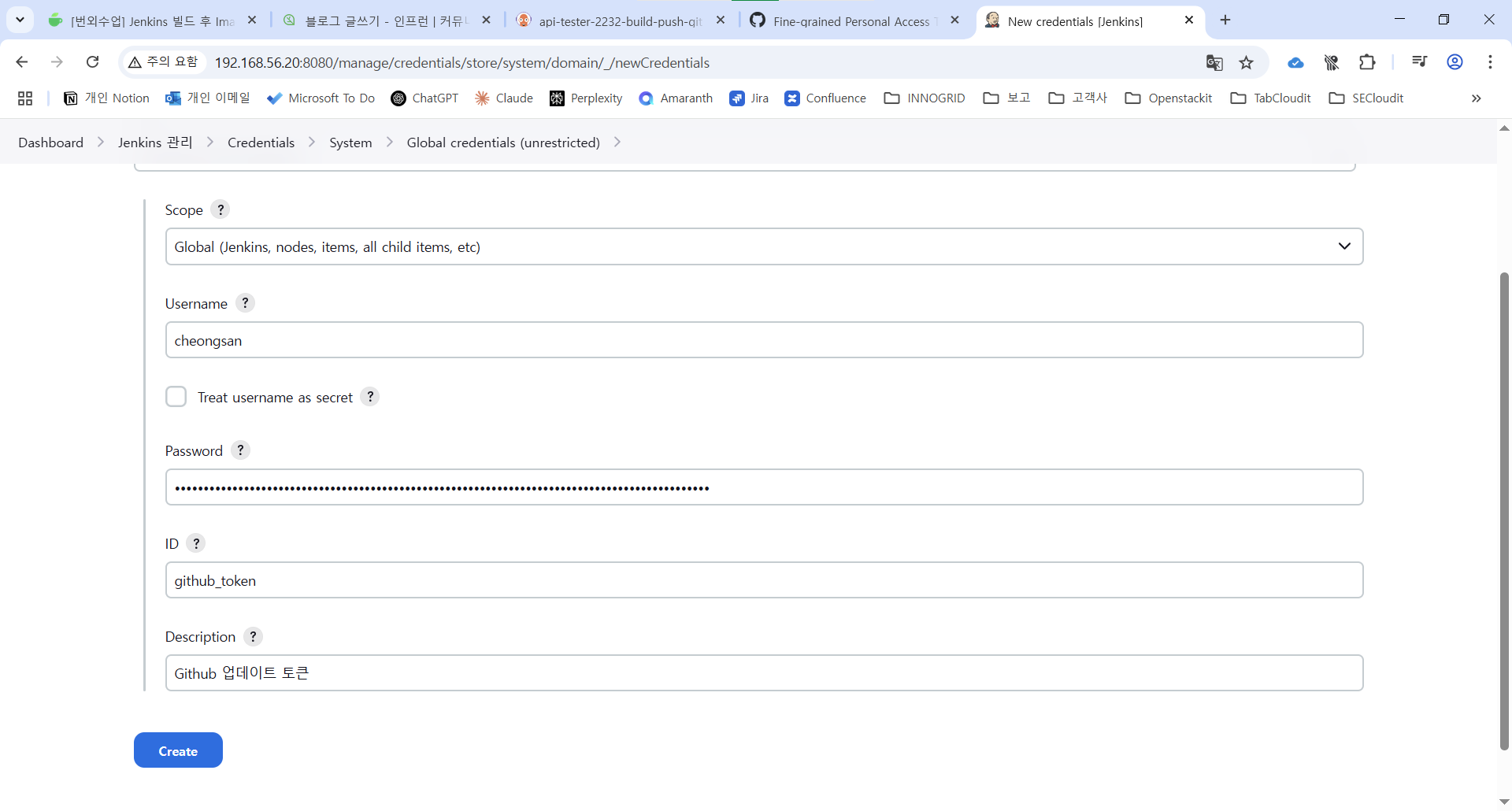The width and height of the screenshot is (1512, 811).
Task: Click the dark extension icon beside the cloud
Action: (x=1332, y=62)
